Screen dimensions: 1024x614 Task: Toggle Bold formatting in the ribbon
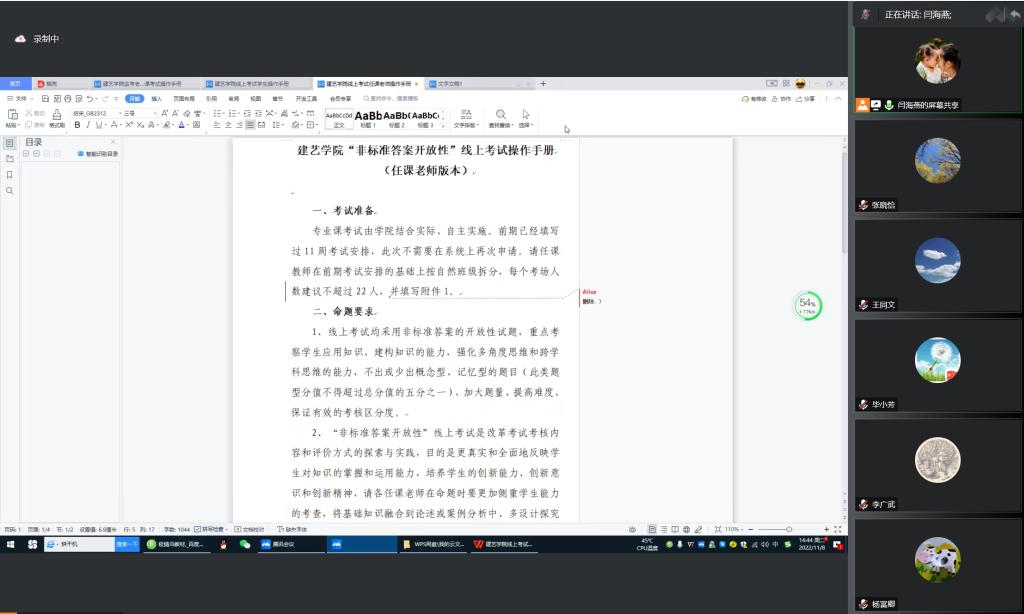click(78, 125)
